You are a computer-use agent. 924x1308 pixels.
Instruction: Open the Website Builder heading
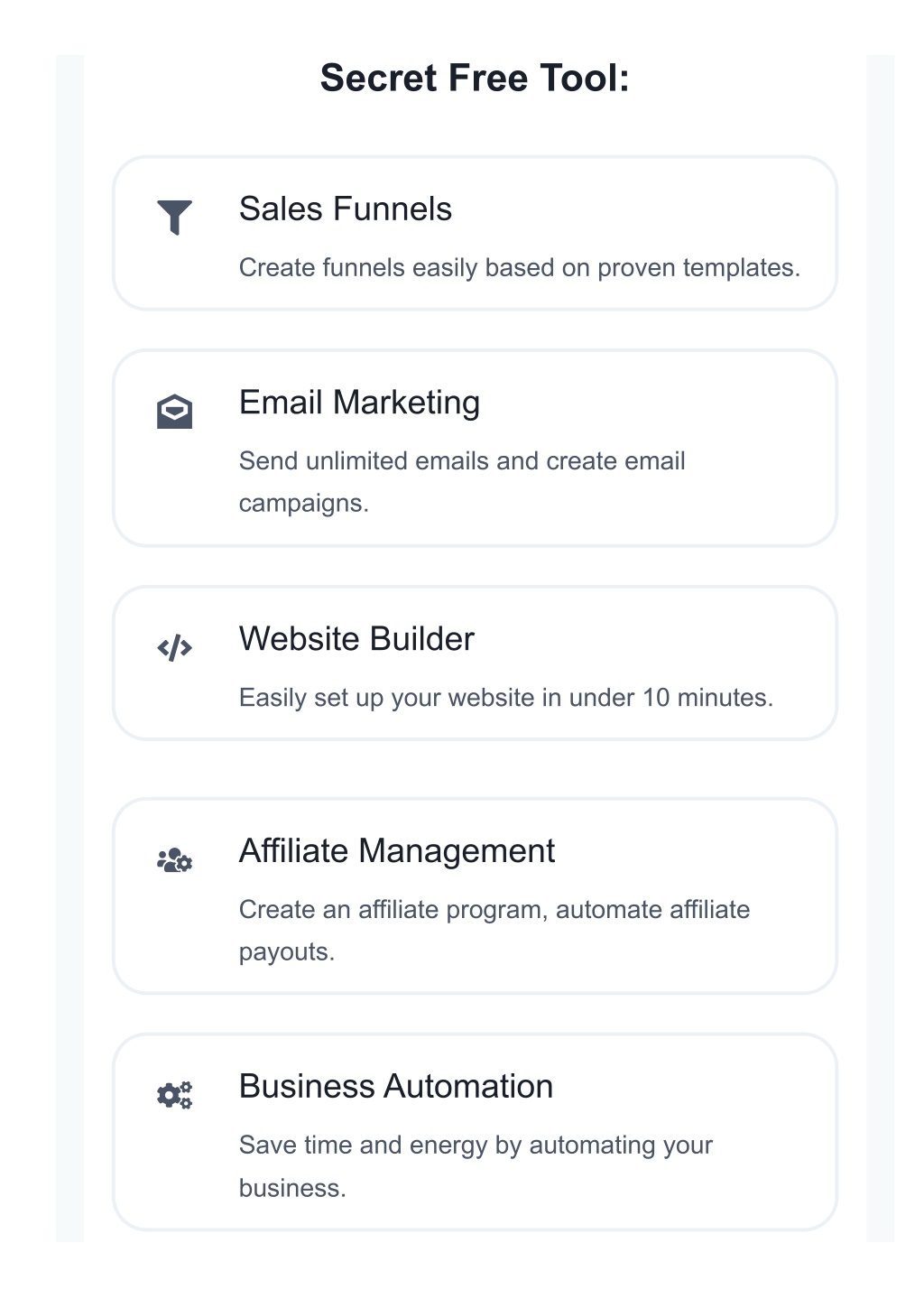coord(356,639)
